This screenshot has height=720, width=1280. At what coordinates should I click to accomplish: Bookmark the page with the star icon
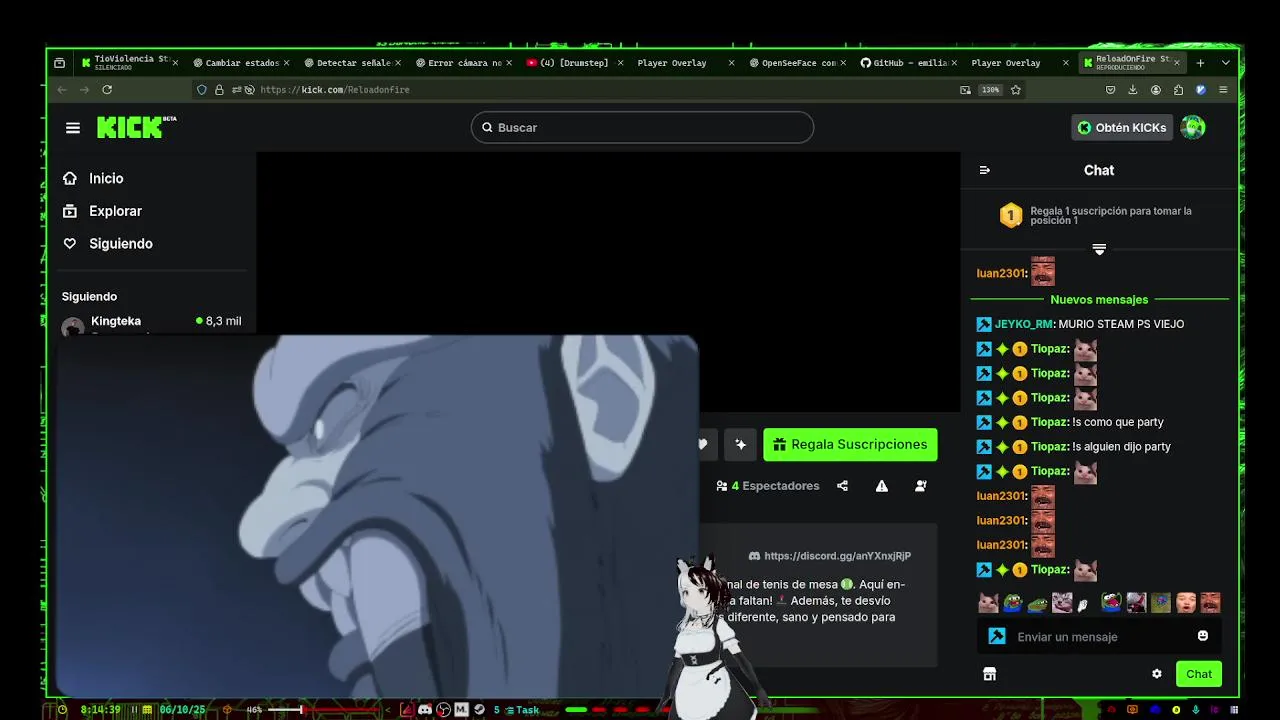click(1016, 90)
